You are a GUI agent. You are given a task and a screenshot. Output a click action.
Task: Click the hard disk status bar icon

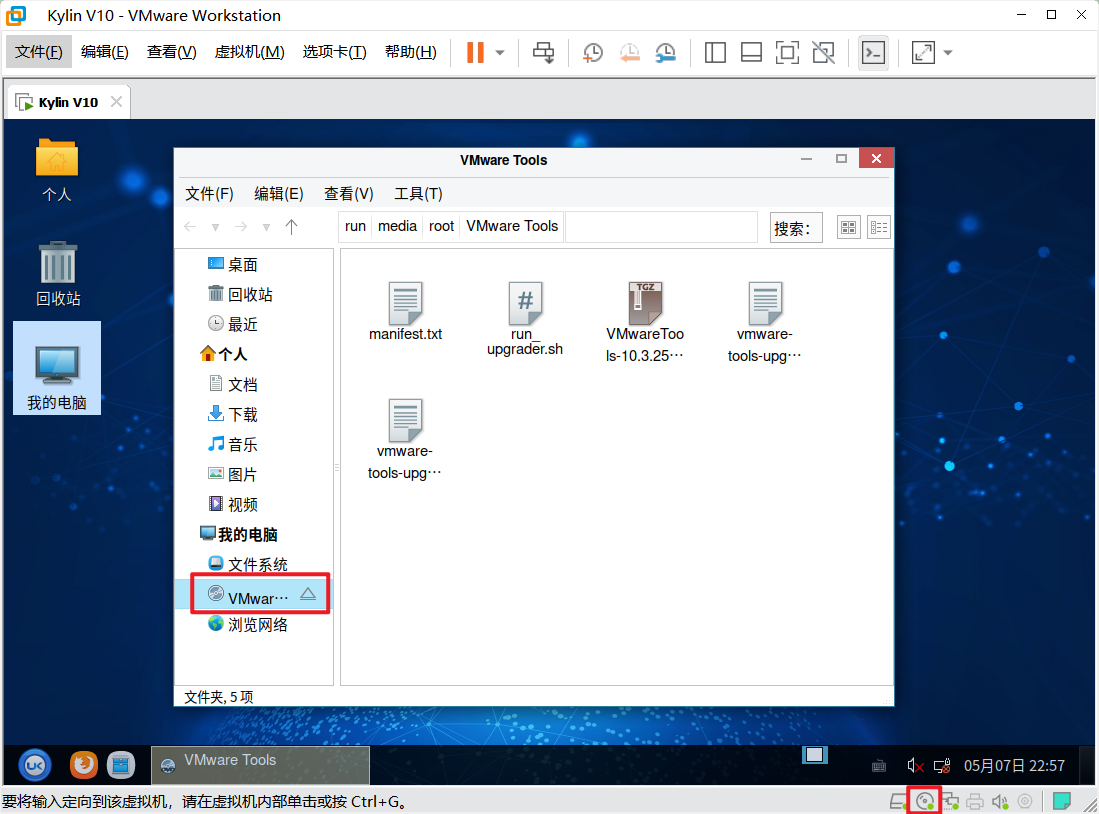(x=898, y=801)
